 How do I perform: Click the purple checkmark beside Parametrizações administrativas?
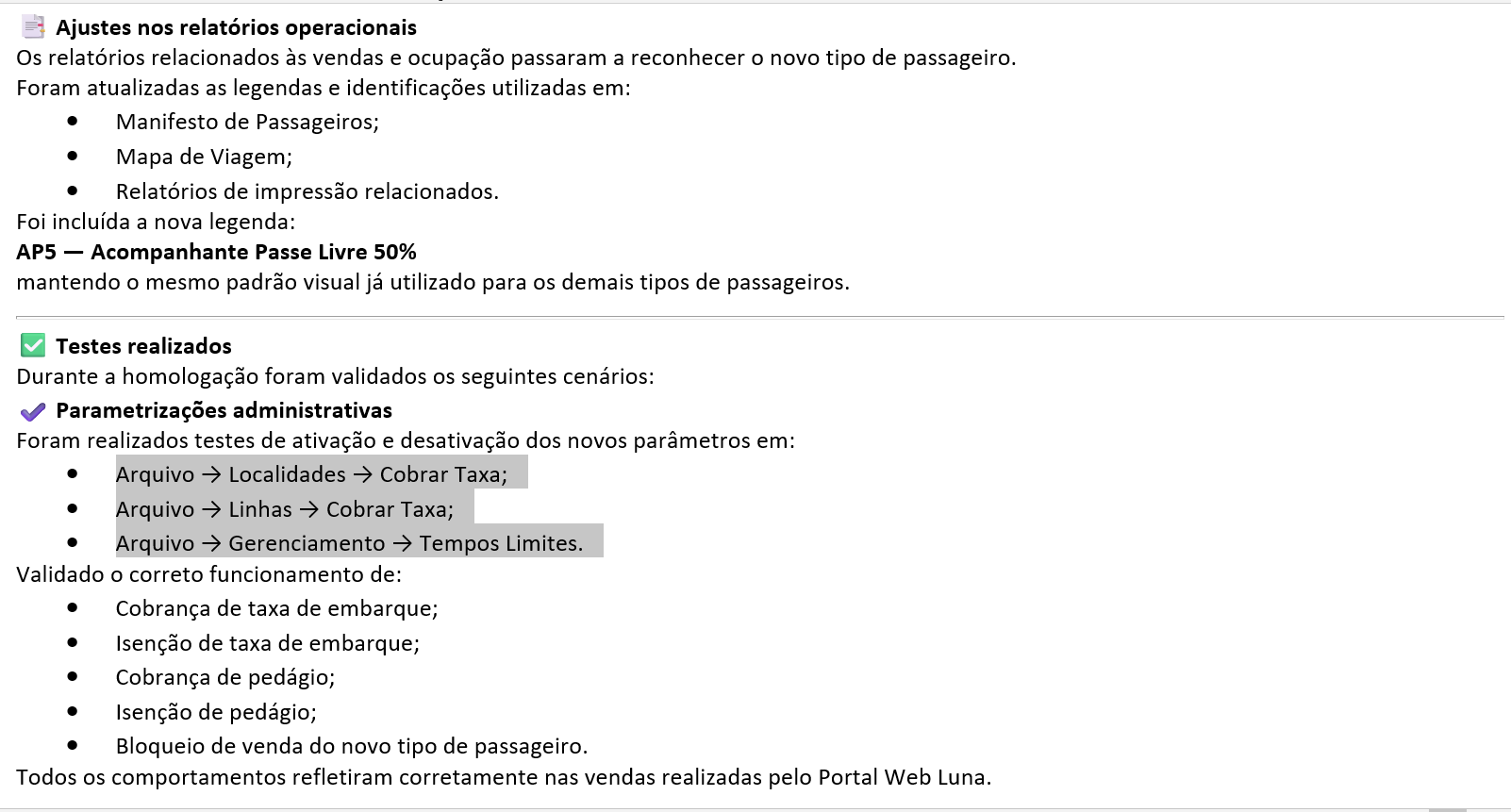pyautogui.click(x=33, y=411)
